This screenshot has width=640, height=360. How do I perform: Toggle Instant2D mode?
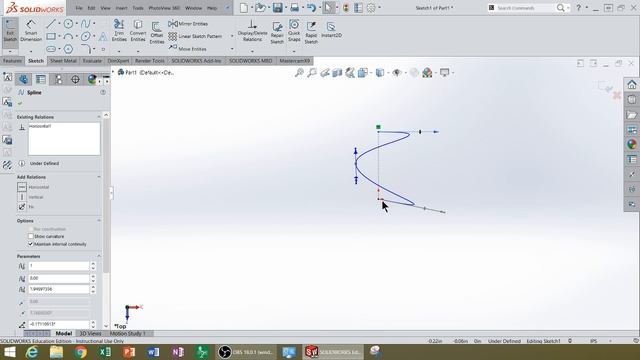tap(331, 30)
